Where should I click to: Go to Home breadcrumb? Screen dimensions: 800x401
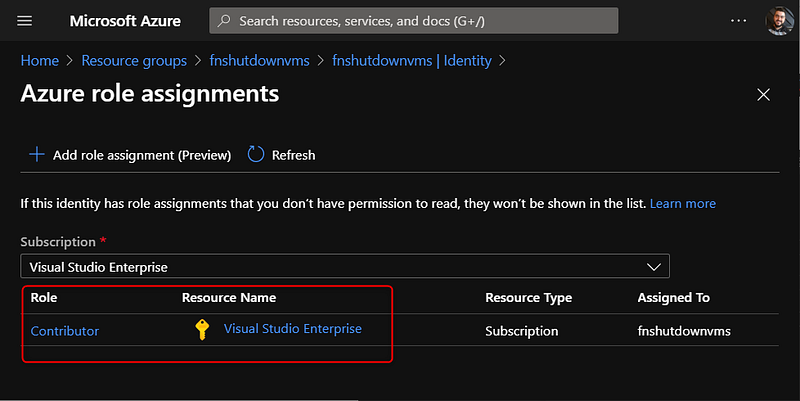point(40,61)
